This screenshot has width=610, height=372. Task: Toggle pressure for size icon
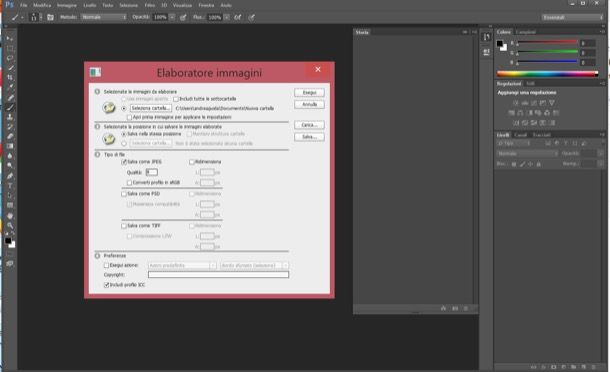tap(252, 17)
